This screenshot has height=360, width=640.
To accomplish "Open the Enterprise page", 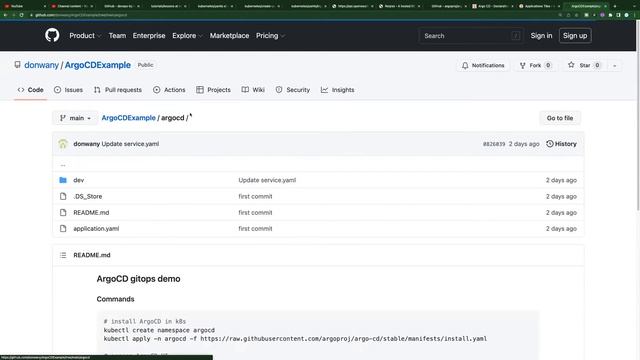I will pyautogui.click(x=149, y=36).
